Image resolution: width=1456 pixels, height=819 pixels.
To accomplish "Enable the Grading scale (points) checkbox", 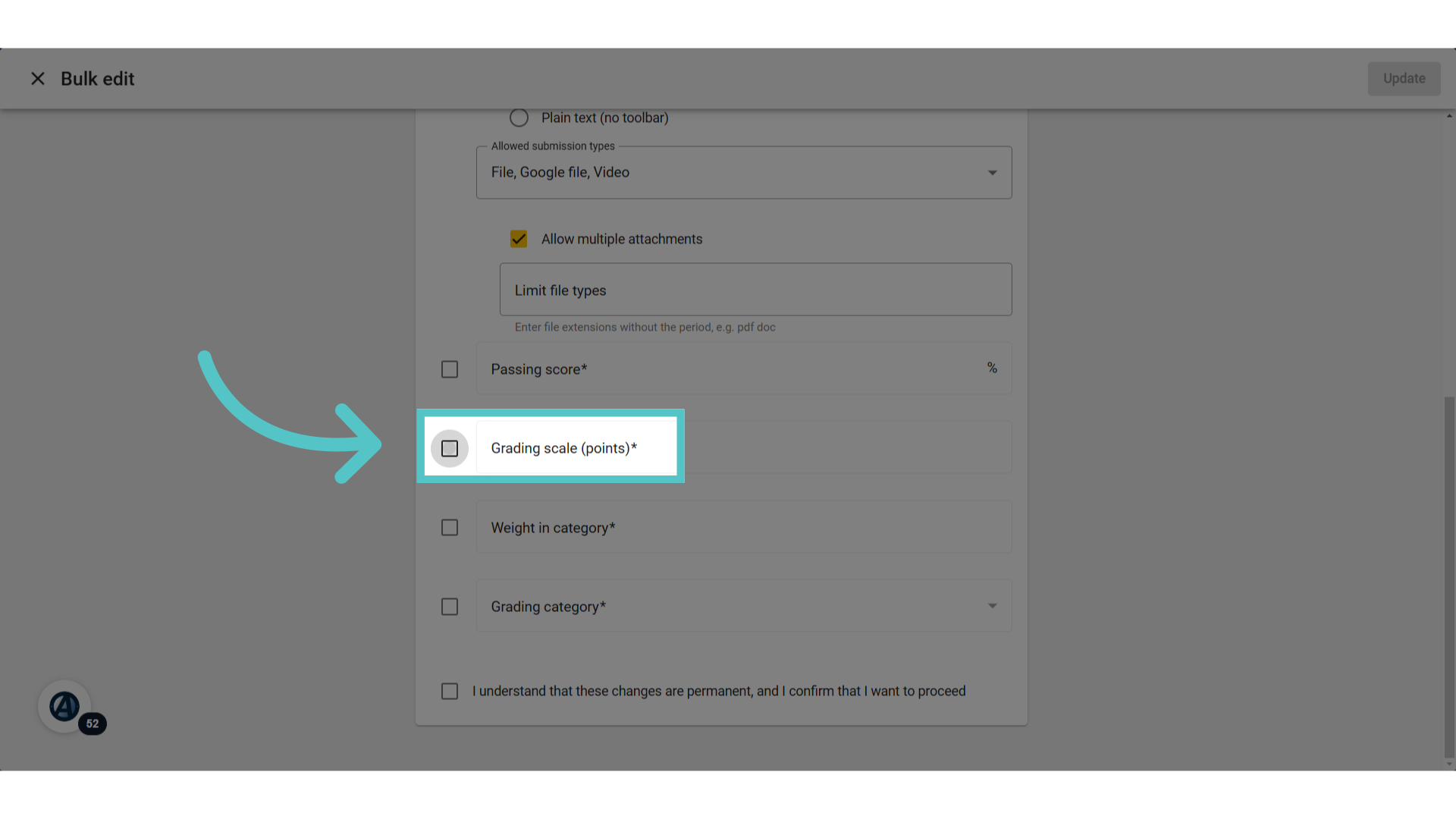I will 450,449.
